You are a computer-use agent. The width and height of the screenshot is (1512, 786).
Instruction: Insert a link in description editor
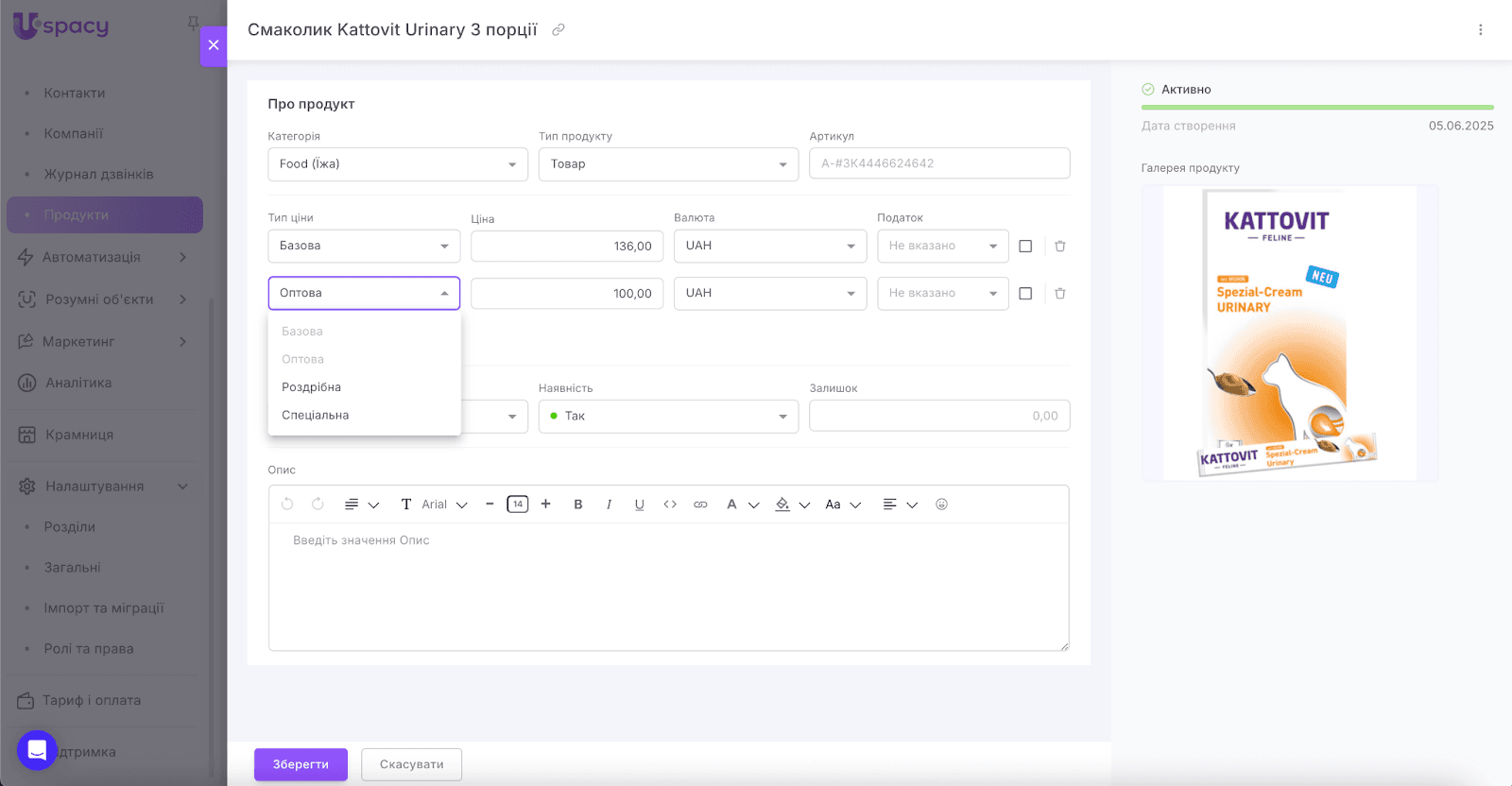[700, 504]
